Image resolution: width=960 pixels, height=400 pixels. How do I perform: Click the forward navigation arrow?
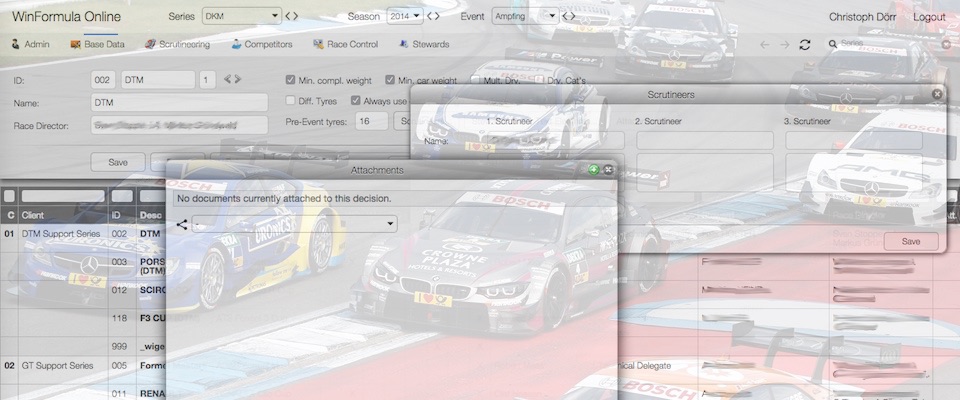[x=784, y=44]
